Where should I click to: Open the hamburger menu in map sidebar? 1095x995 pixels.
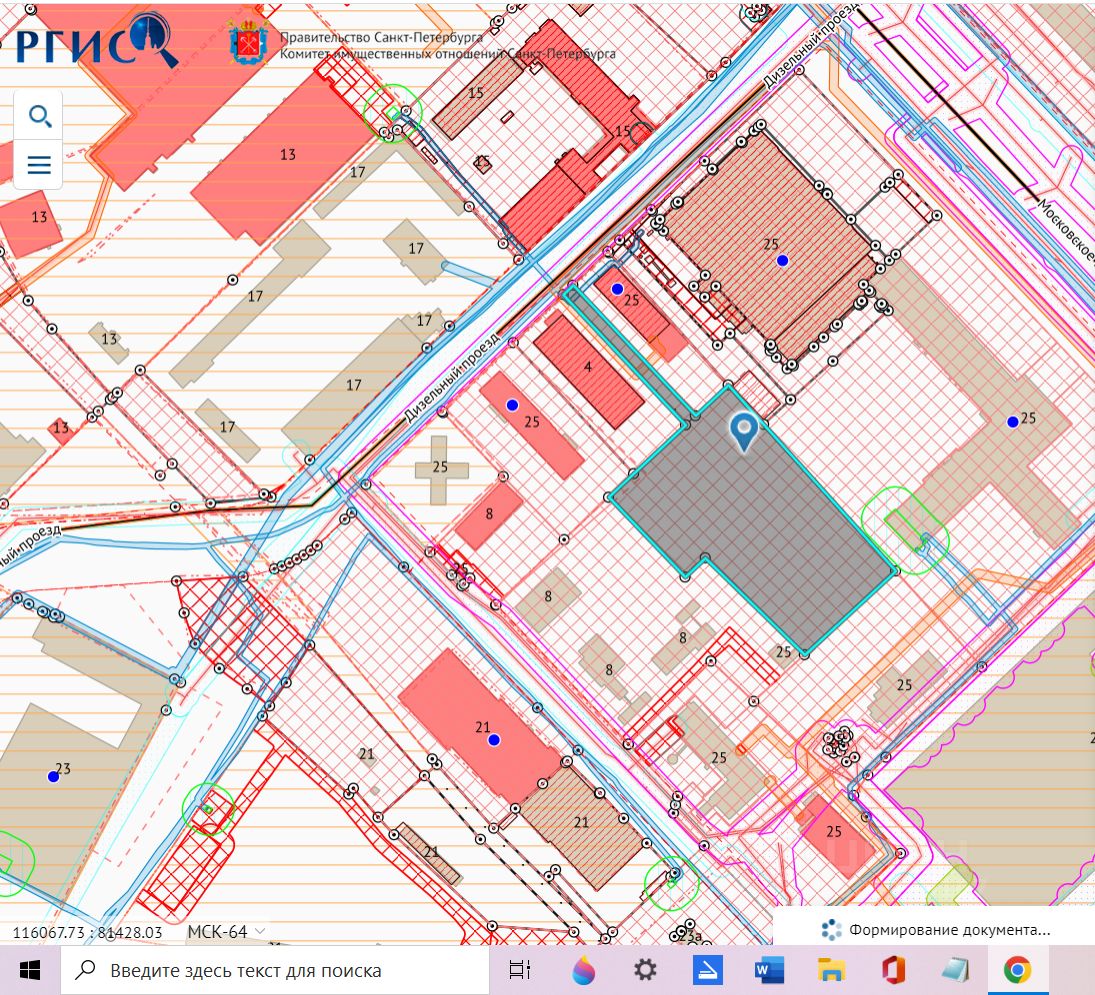click(40, 165)
